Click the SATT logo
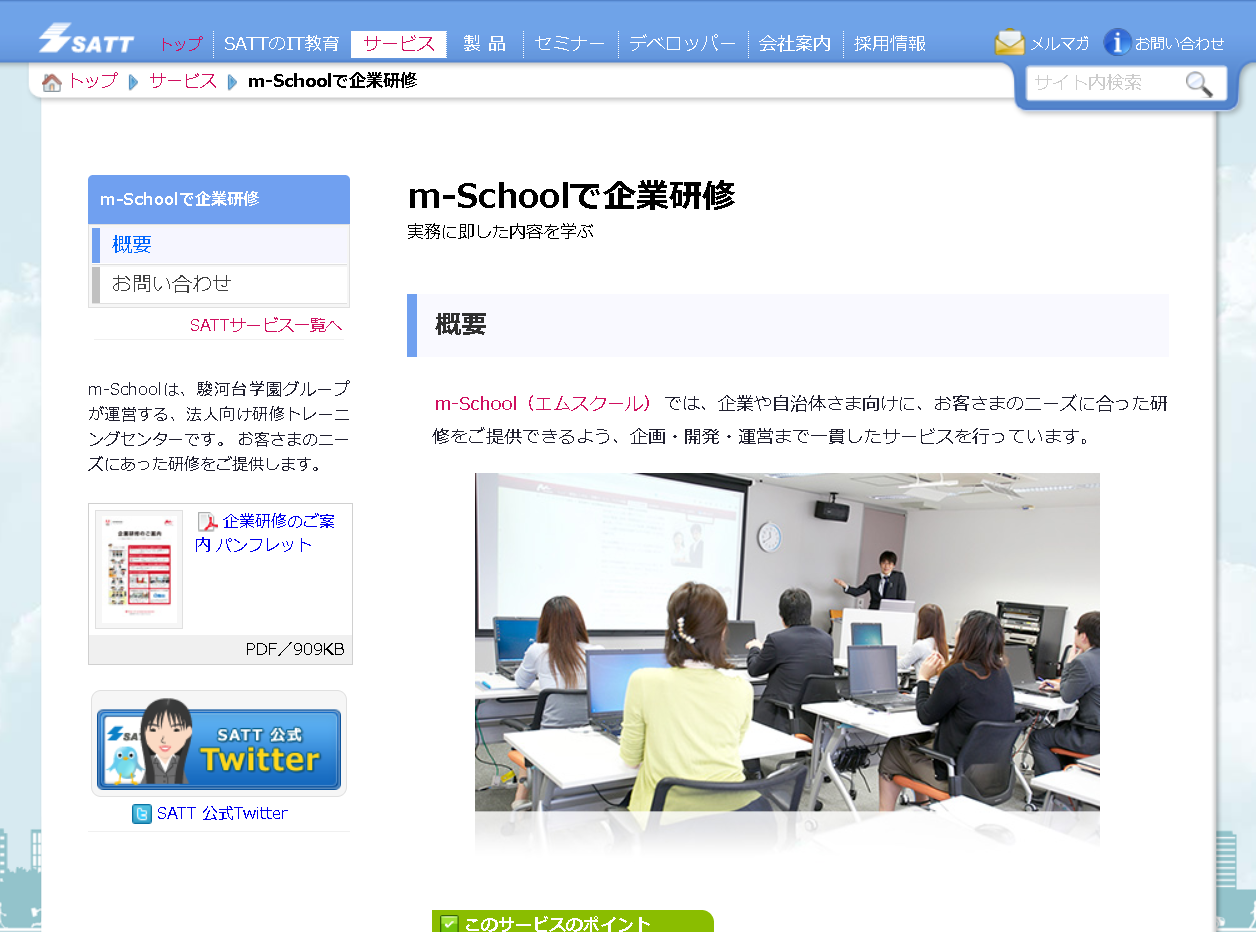Screen dimensions: 1256x932 (86, 38)
